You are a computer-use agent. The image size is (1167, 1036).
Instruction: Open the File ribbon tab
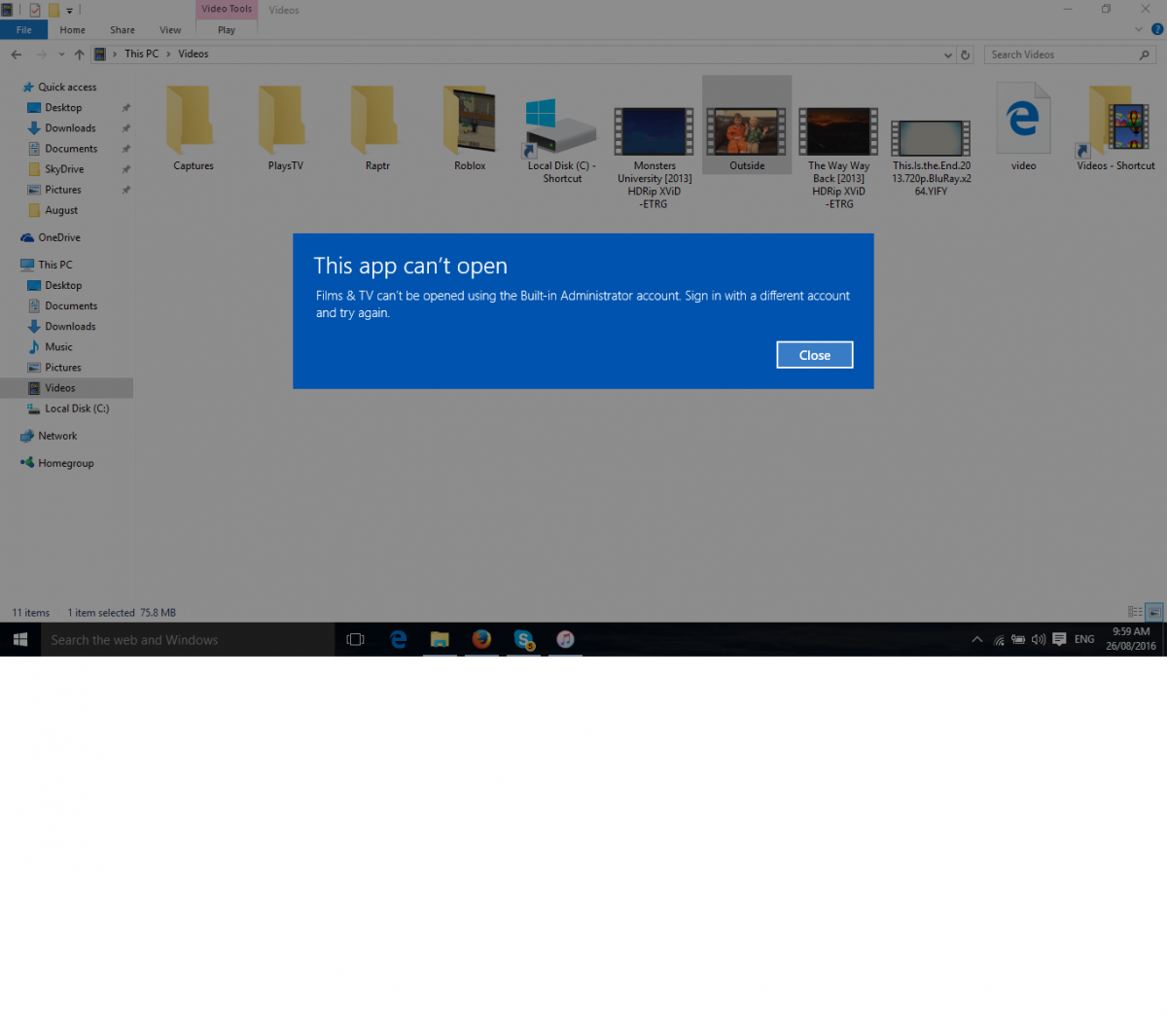[x=23, y=30]
